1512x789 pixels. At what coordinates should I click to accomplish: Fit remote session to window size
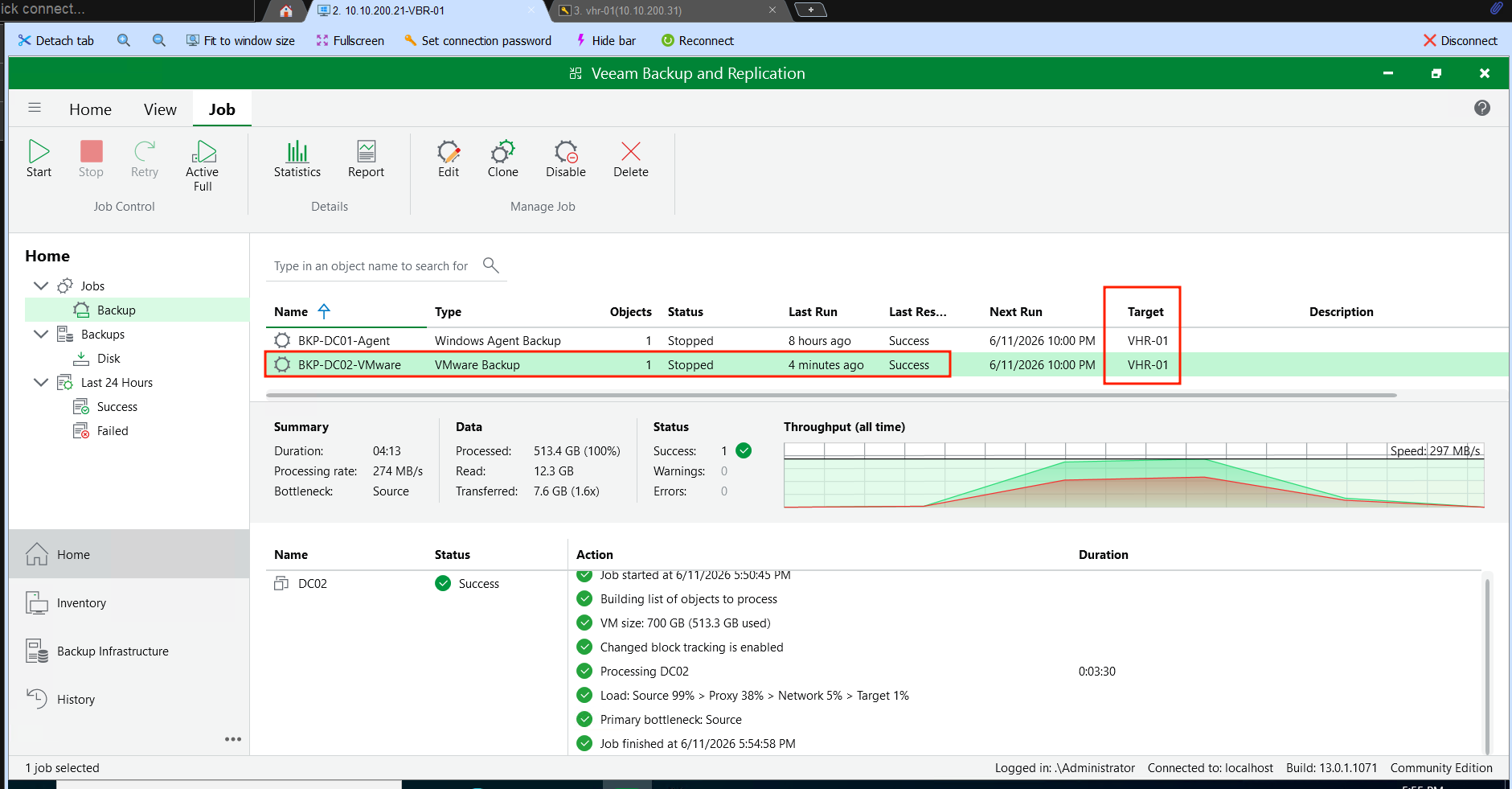point(240,40)
